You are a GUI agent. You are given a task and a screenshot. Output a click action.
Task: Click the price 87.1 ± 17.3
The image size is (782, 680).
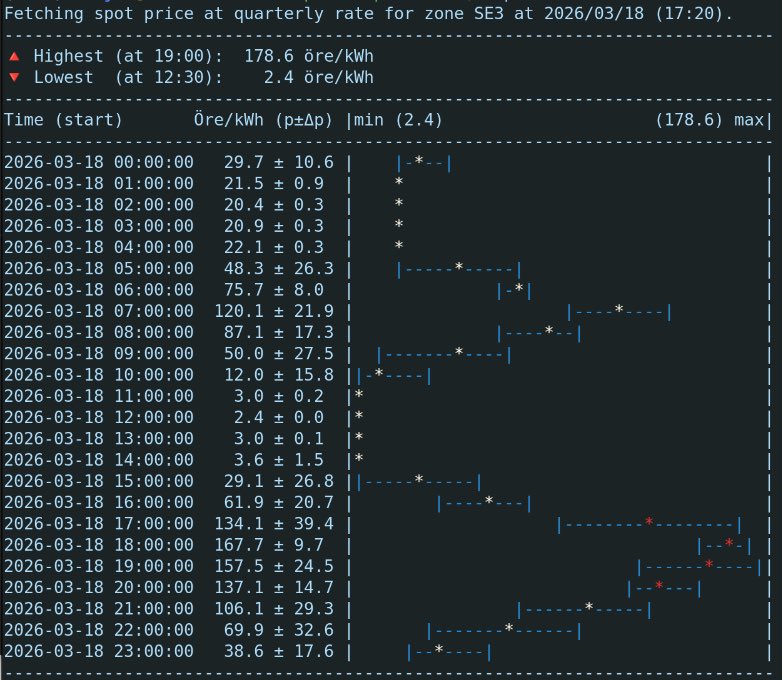pyautogui.click(x=279, y=332)
